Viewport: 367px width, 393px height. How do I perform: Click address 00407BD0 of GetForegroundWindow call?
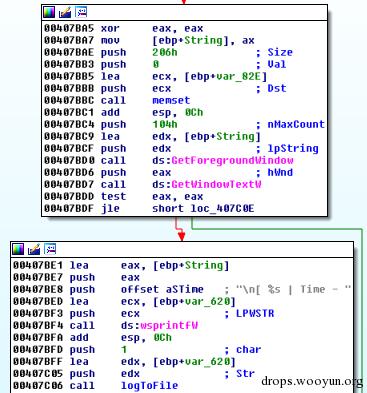pos(69,160)
